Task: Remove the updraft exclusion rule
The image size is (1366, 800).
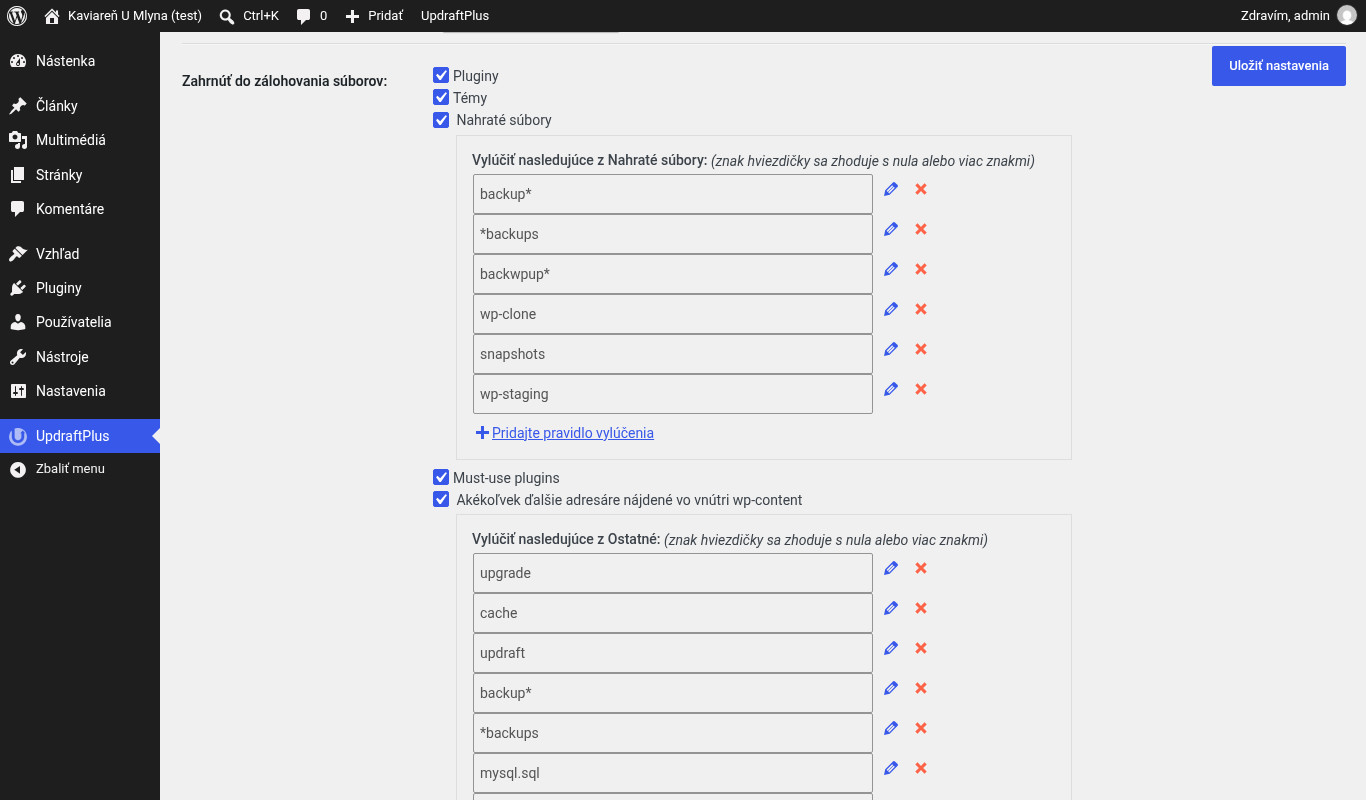Action: click(x=921, y=648)
